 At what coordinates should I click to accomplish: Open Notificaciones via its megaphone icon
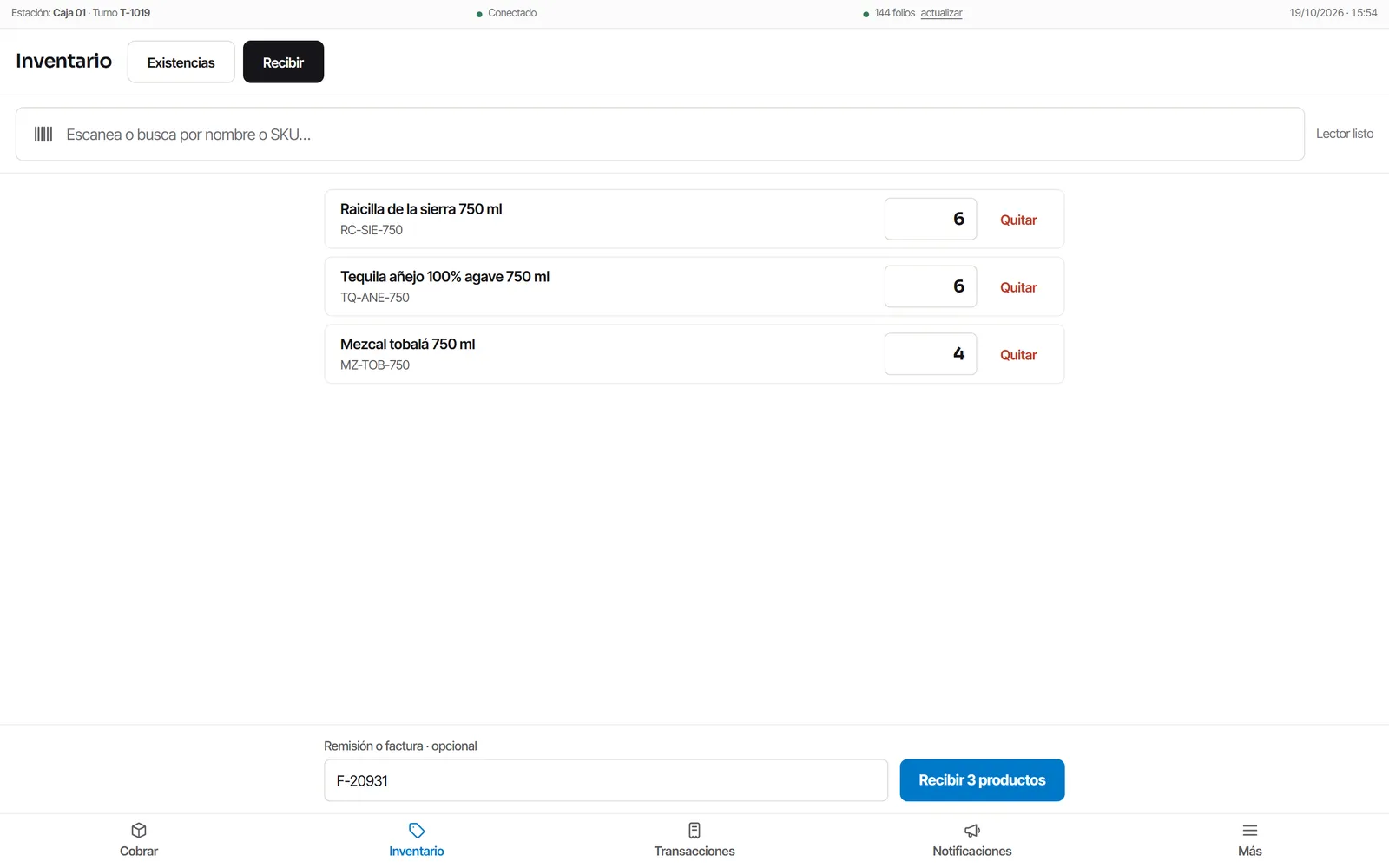point(972,830)
